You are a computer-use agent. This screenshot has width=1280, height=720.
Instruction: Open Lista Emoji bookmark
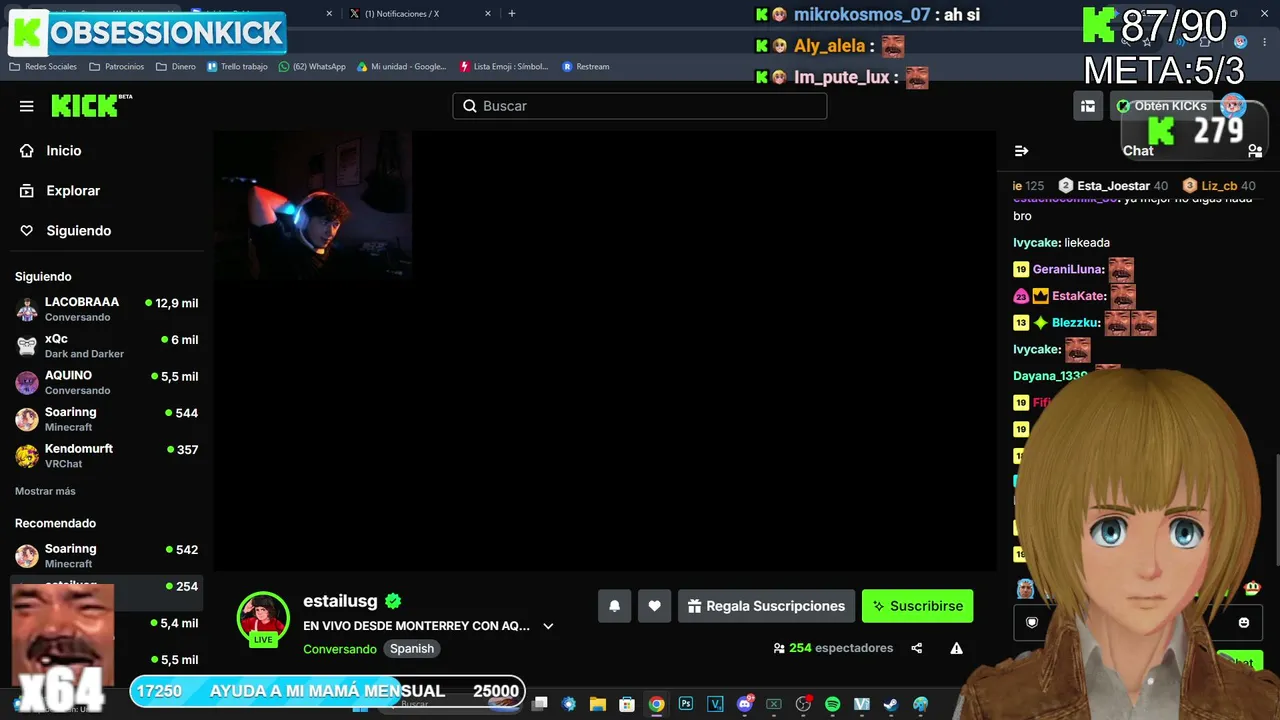[x=504, y=67]
